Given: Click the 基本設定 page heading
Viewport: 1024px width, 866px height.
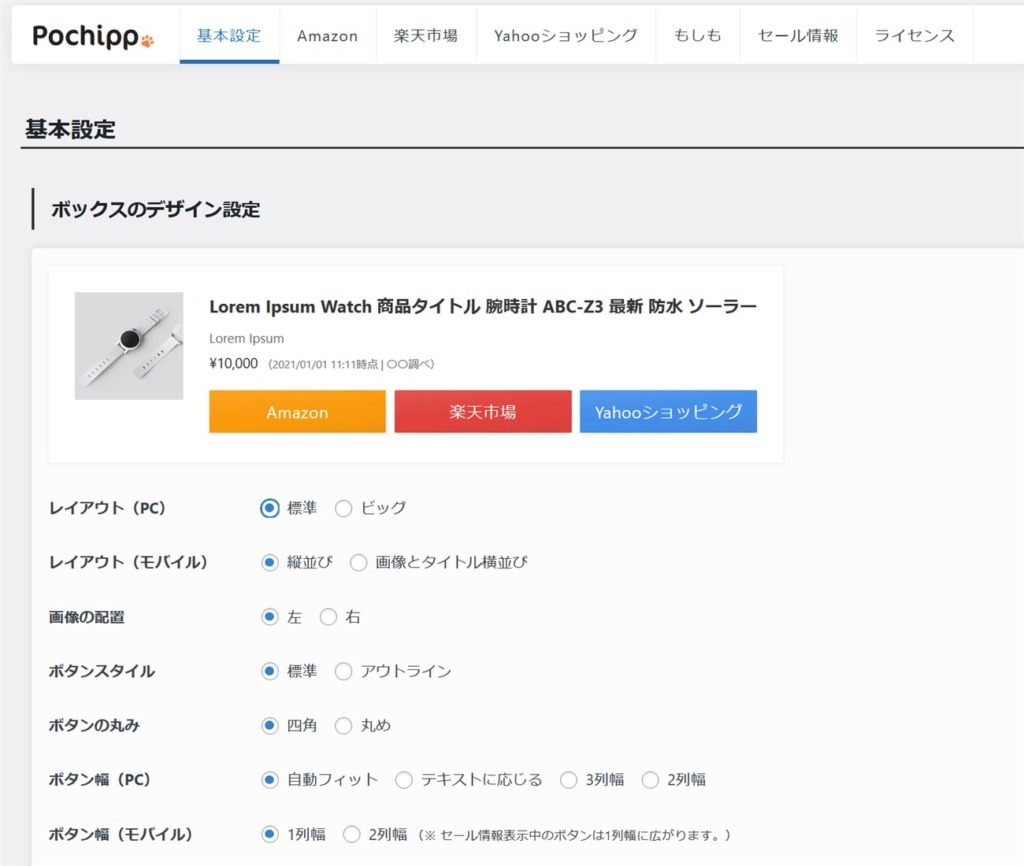Looking at the screenshot, I should pos(71,129).
